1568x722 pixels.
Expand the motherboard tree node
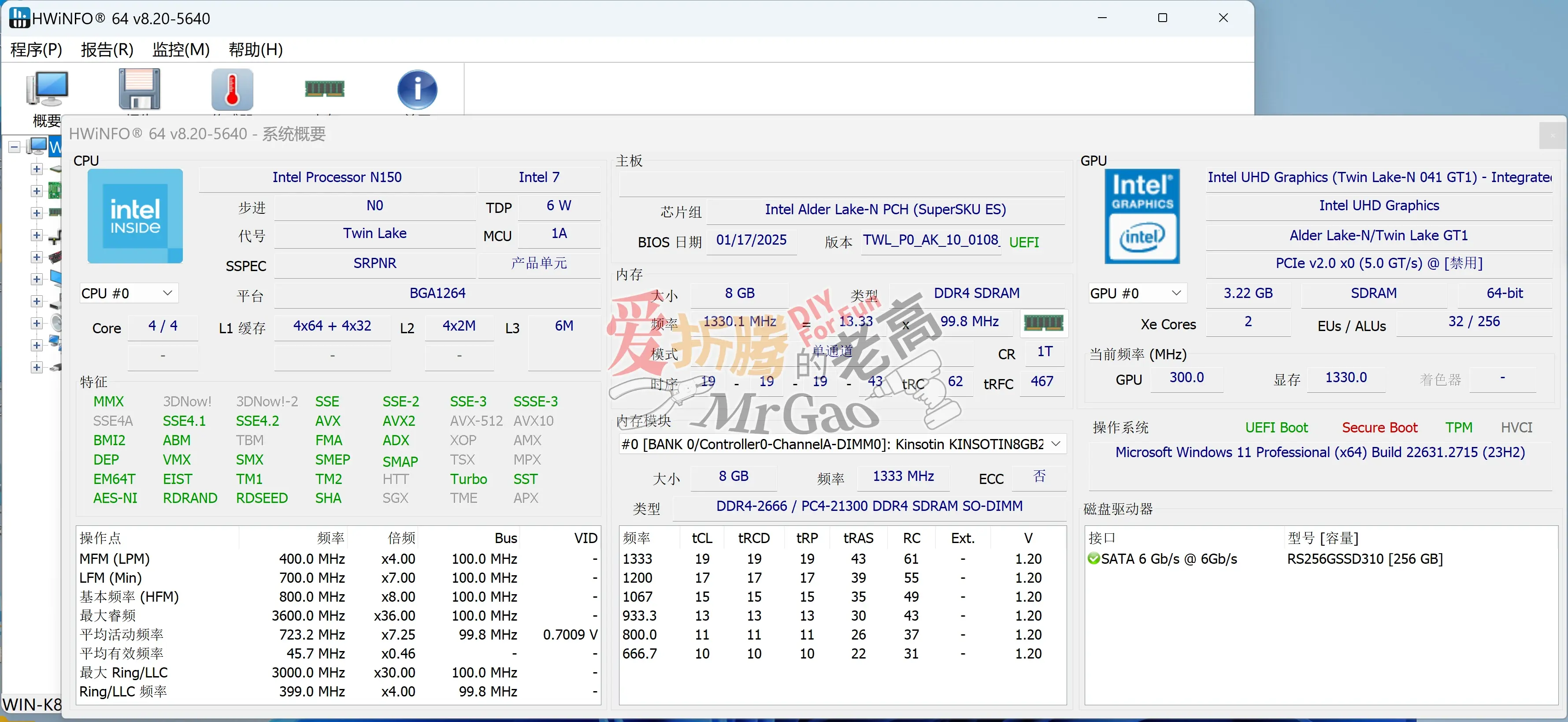37,190
